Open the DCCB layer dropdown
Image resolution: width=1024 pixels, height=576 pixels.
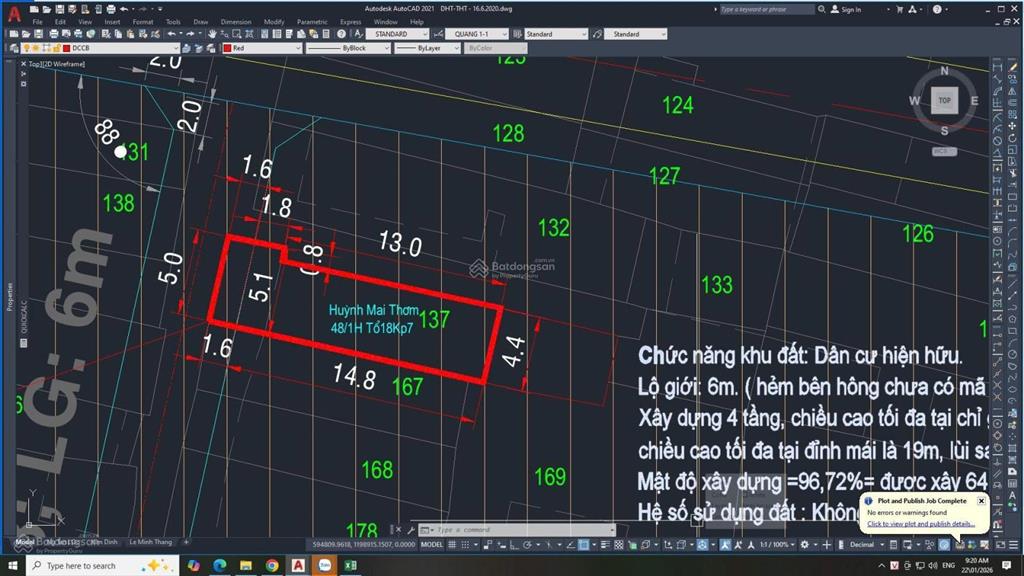(176, 47)
